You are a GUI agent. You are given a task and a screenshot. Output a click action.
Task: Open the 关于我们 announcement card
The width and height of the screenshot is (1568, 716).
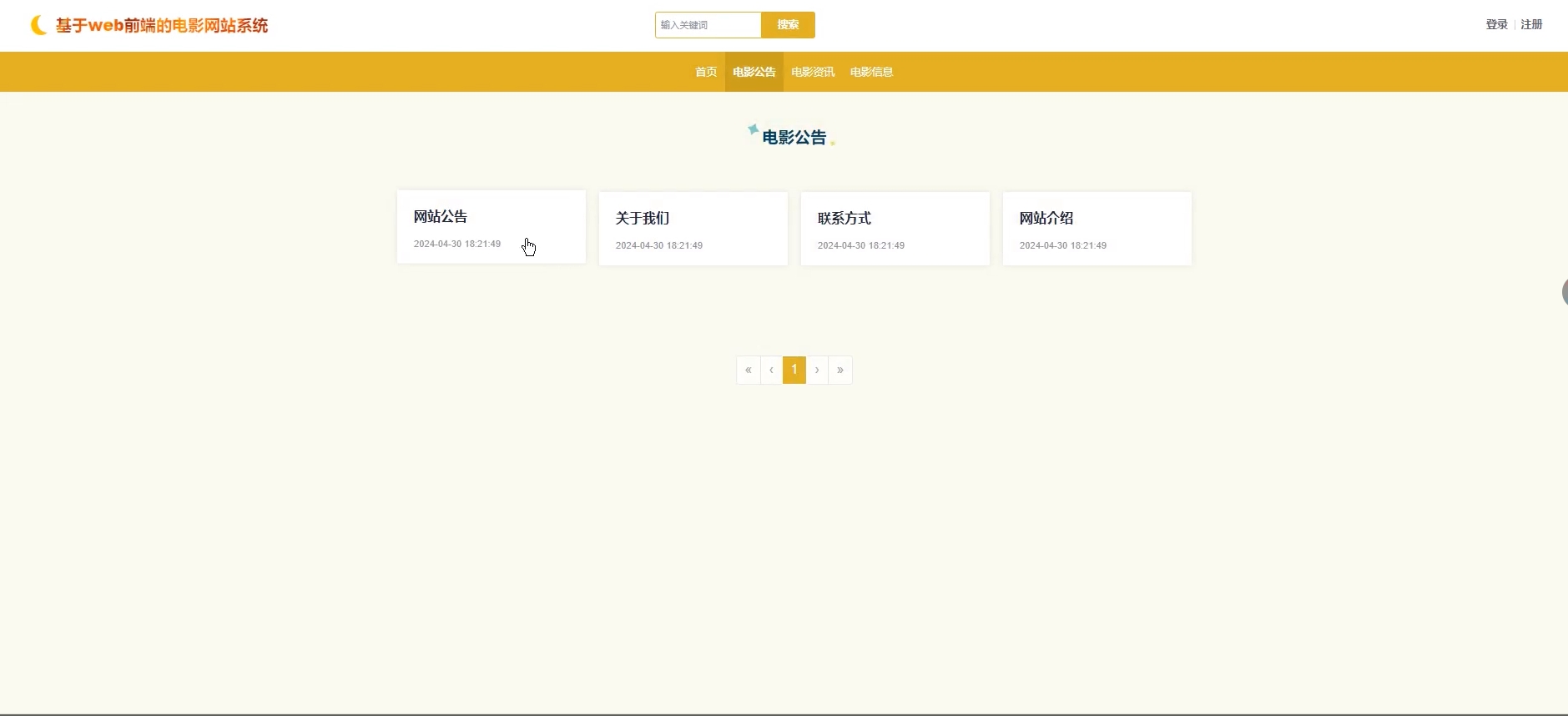pyautogui.click(x=693, y=229)
